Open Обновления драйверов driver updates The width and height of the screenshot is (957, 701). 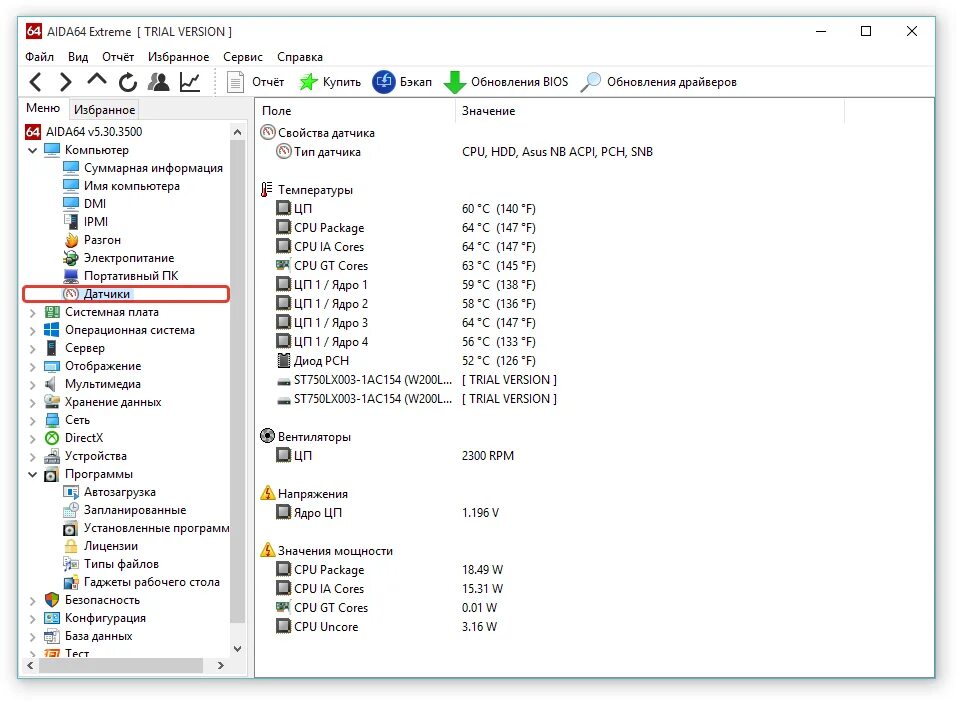click(659, 82)
